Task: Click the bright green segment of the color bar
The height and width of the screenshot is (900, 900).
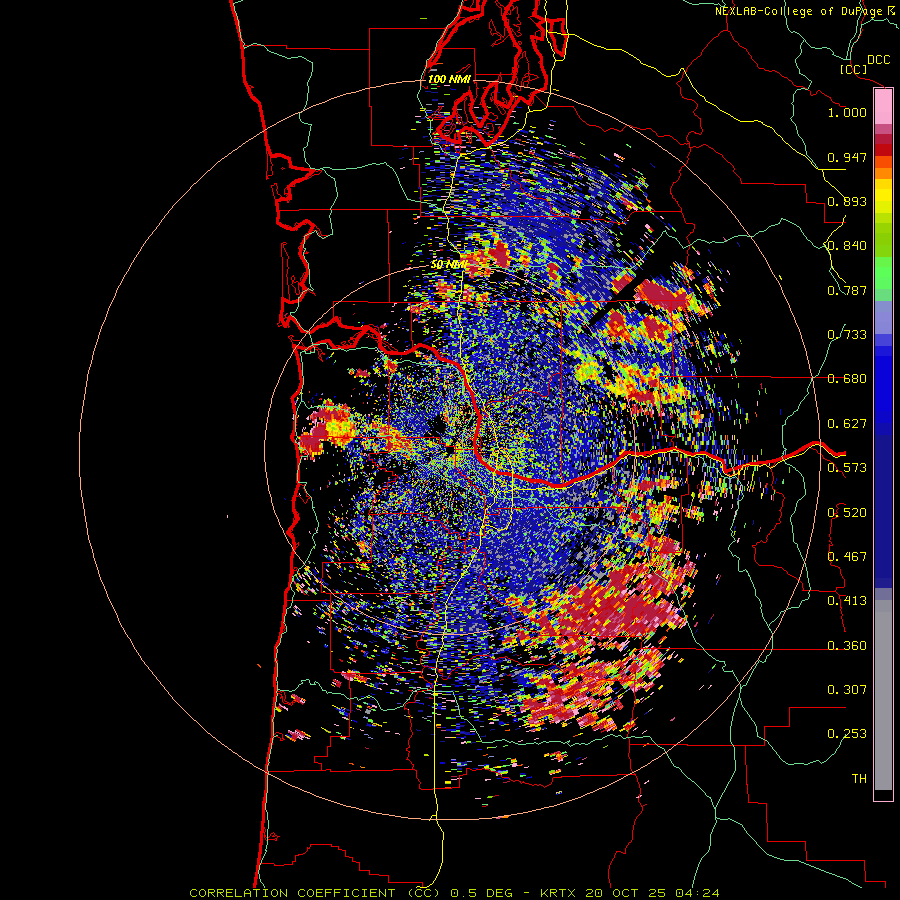Action: 883,273
